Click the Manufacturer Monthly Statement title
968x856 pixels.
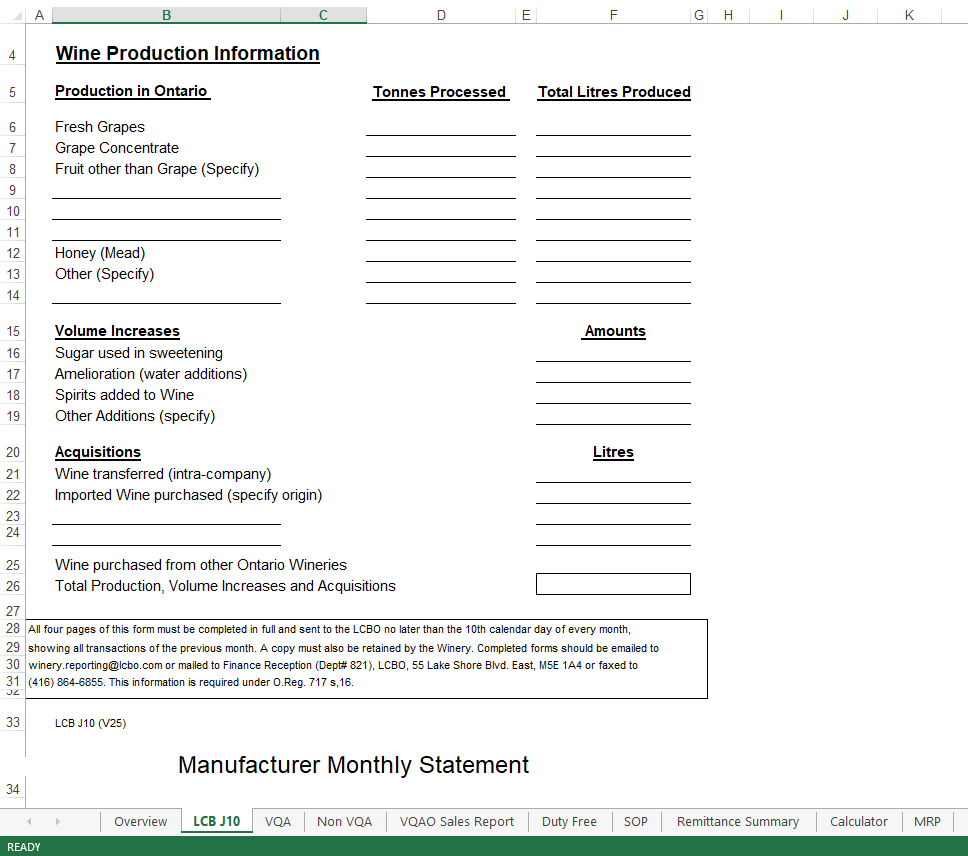pos(353,765)
